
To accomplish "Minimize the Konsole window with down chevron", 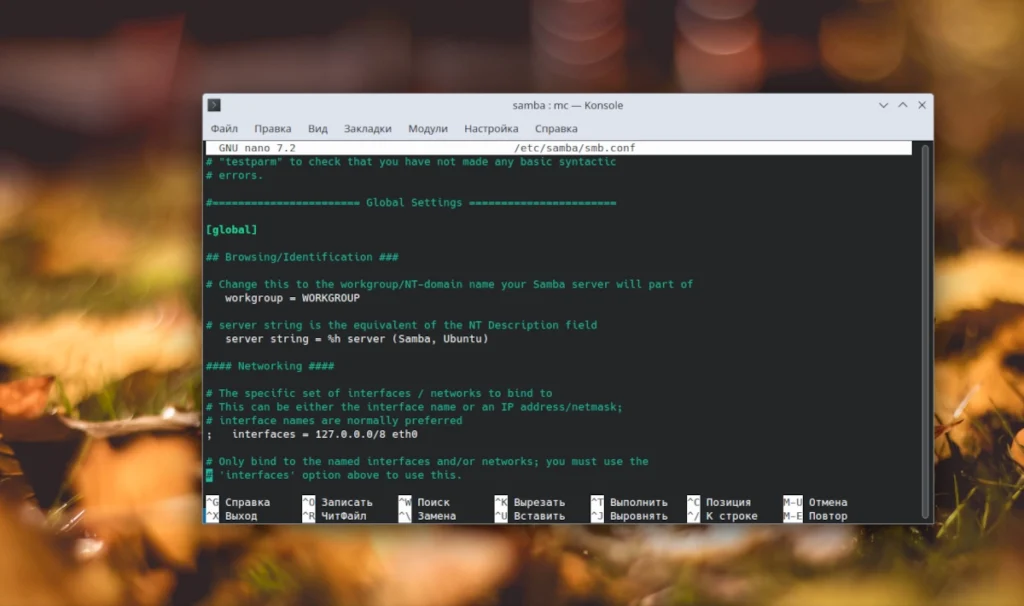I will click(883, 105).
